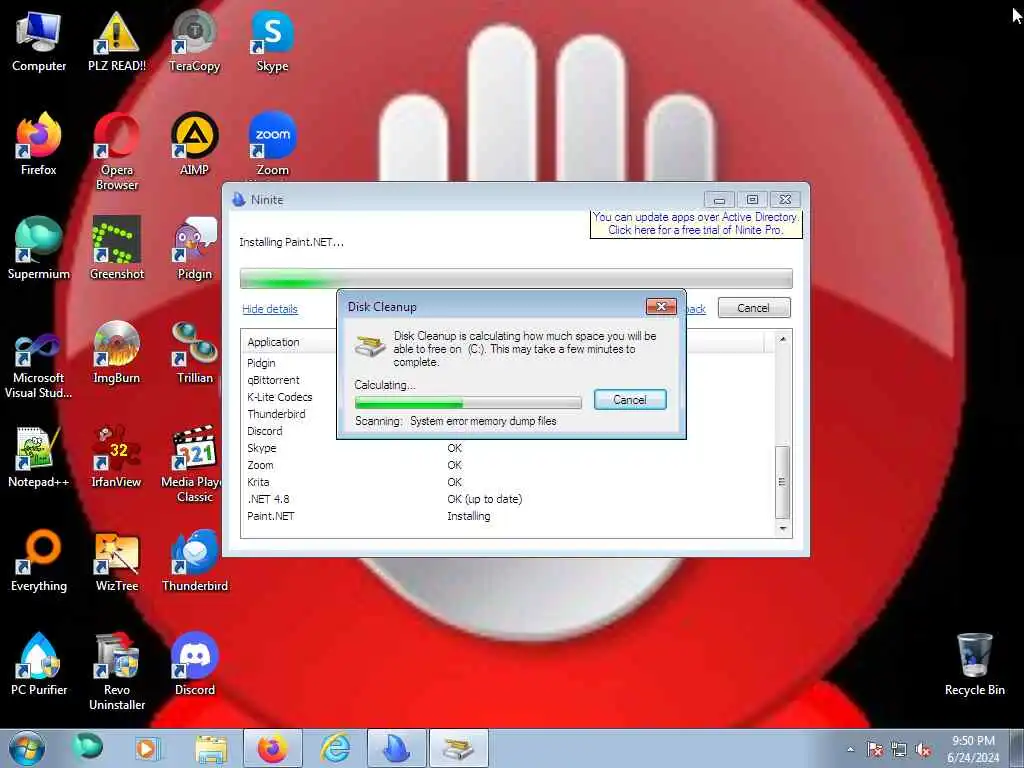Click the muted volume tray icon
Viewport: 1024px width, 768px height.
pyautogui.click(x=923, y=749)
